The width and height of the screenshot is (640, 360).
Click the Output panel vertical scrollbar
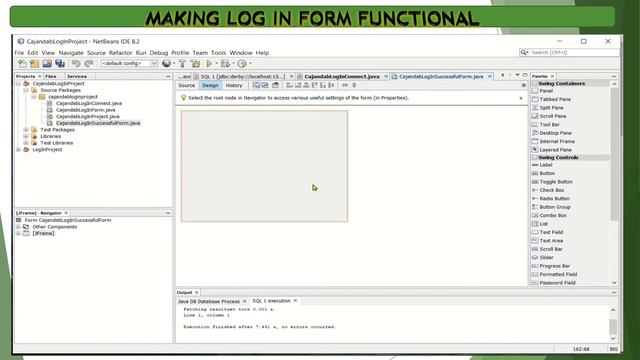point(613,327)
